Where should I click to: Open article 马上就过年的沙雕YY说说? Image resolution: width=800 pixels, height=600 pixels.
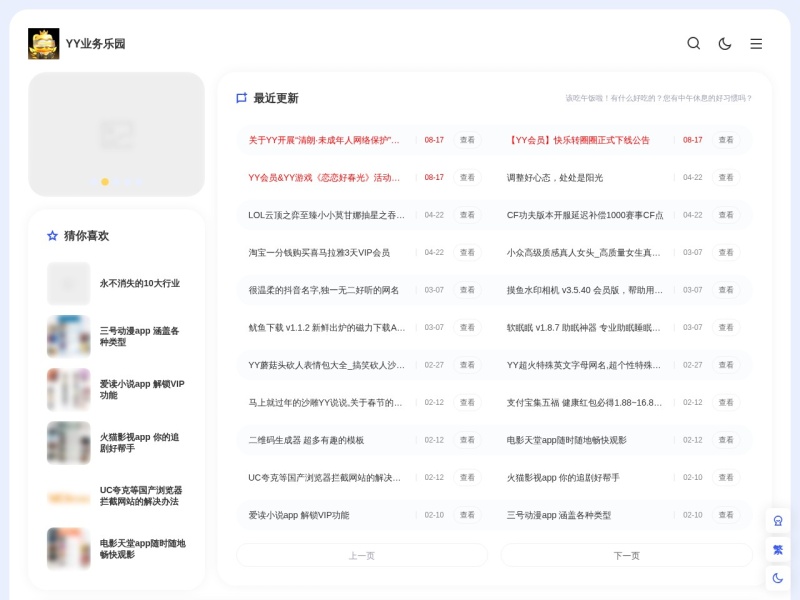click(325, 403)
